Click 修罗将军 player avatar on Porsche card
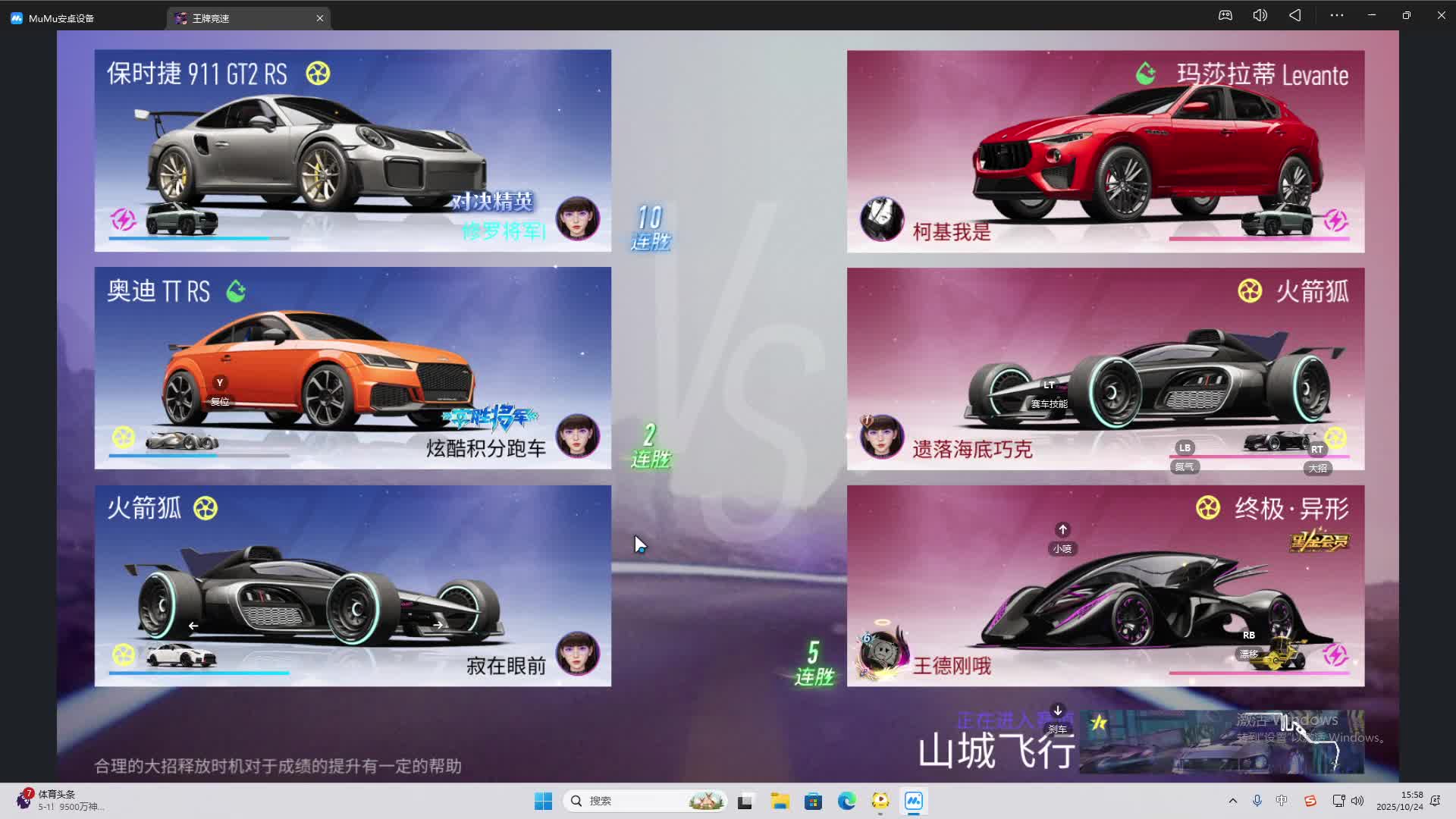 coord(577,219)
